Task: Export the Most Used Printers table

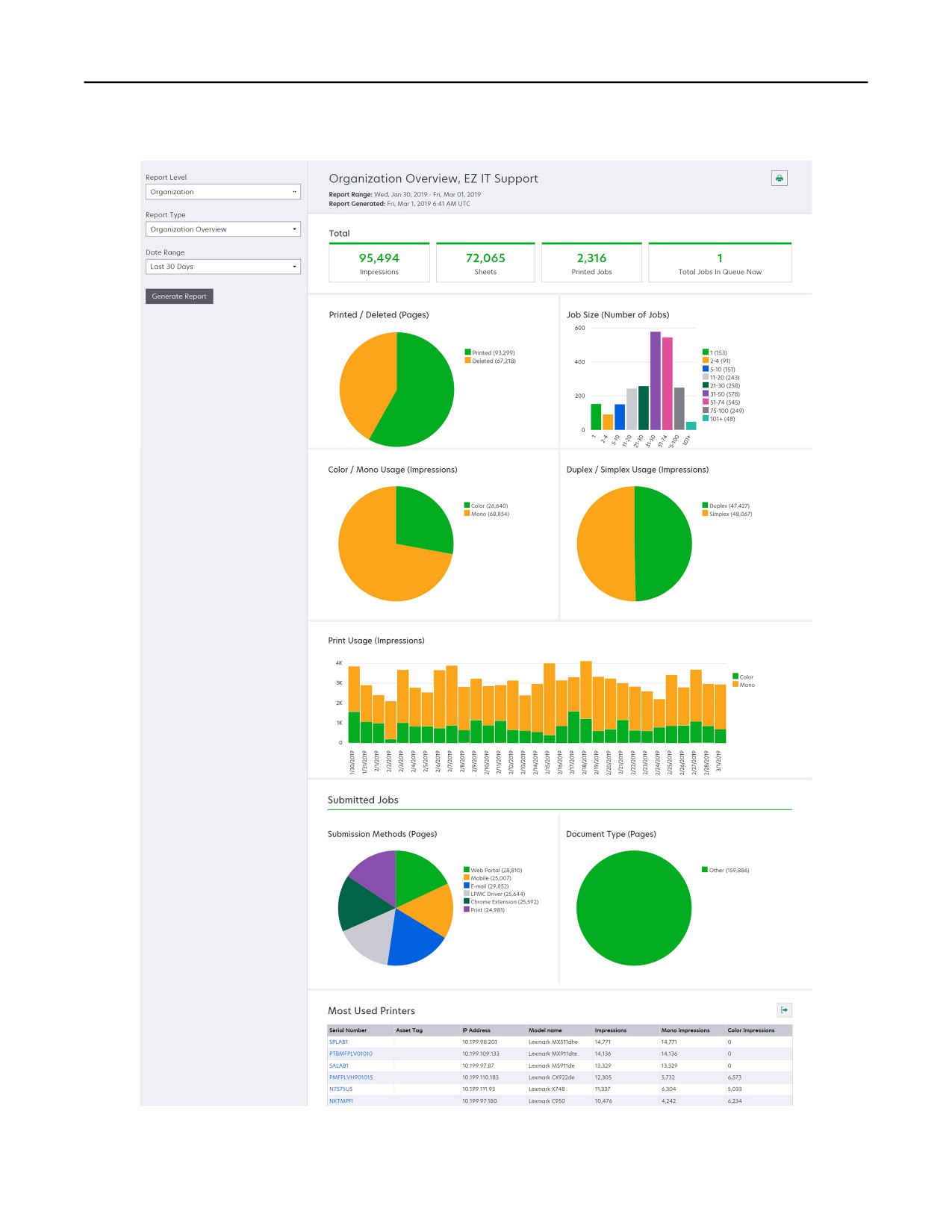Action: 784,1009
